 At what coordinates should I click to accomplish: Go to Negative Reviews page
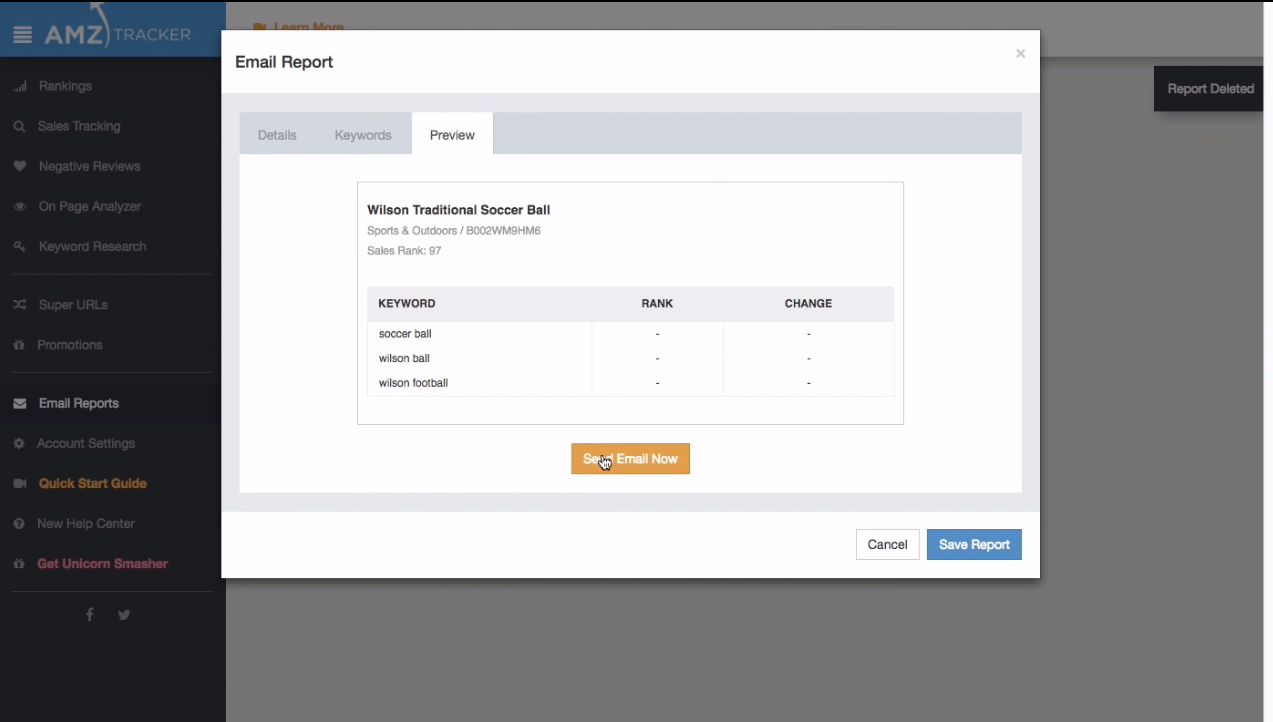(89, 167)
